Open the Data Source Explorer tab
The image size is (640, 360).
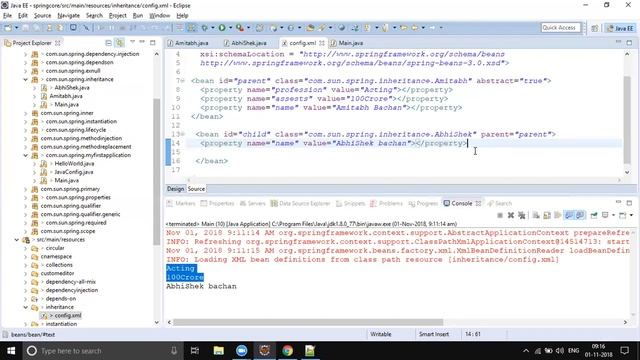click(300, 203)
